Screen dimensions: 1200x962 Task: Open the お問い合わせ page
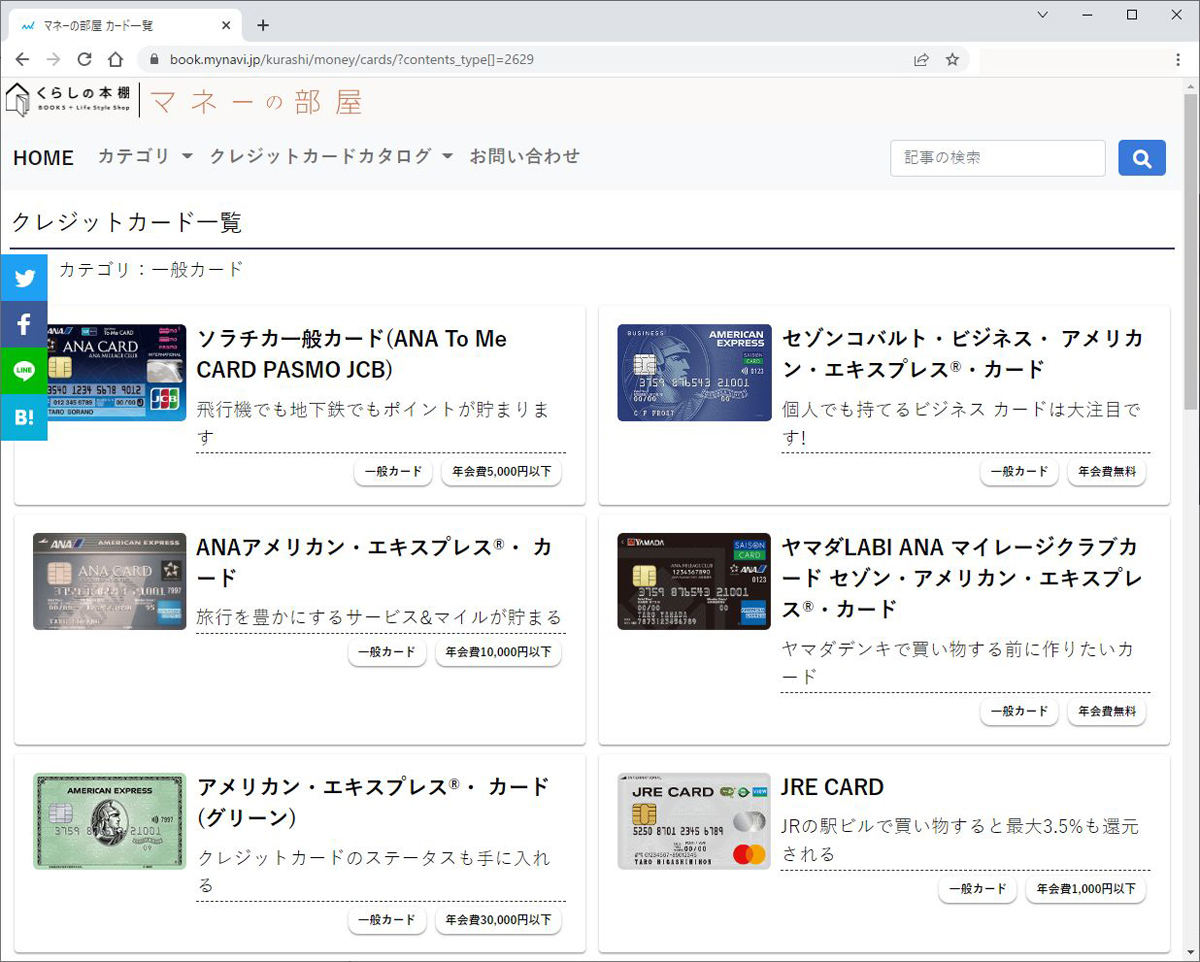pos(525,156)
